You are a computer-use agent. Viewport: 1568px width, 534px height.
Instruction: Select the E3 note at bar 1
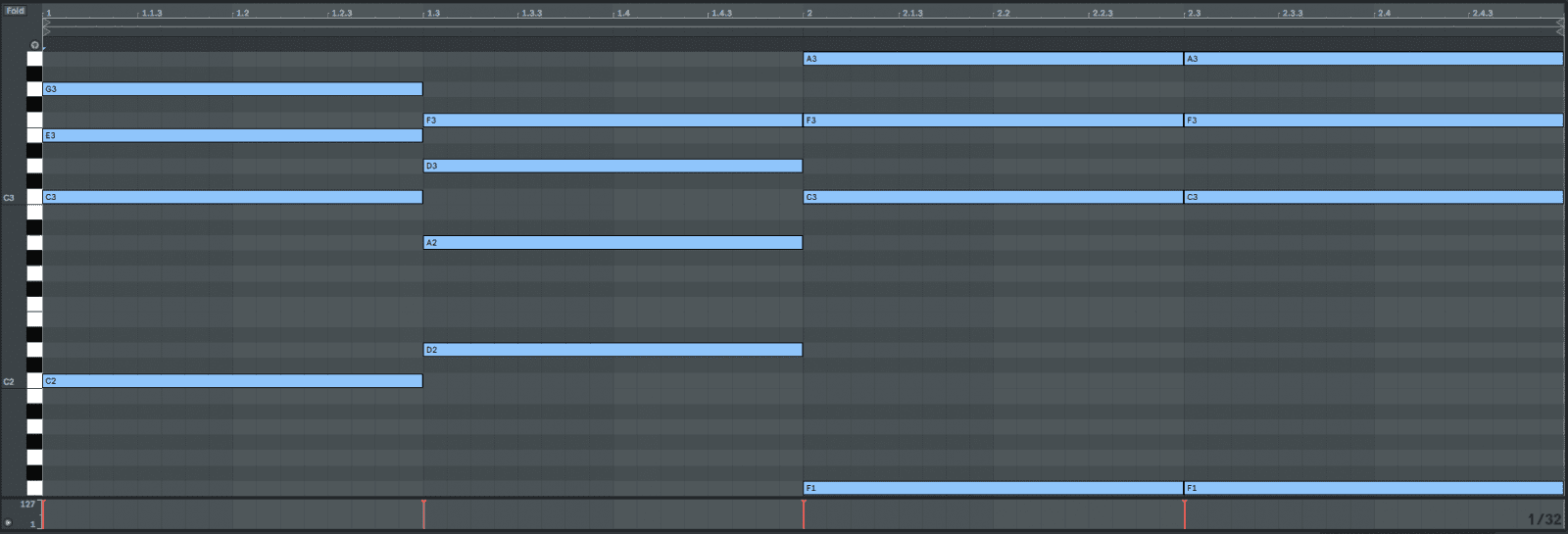(x=232, y=135)
